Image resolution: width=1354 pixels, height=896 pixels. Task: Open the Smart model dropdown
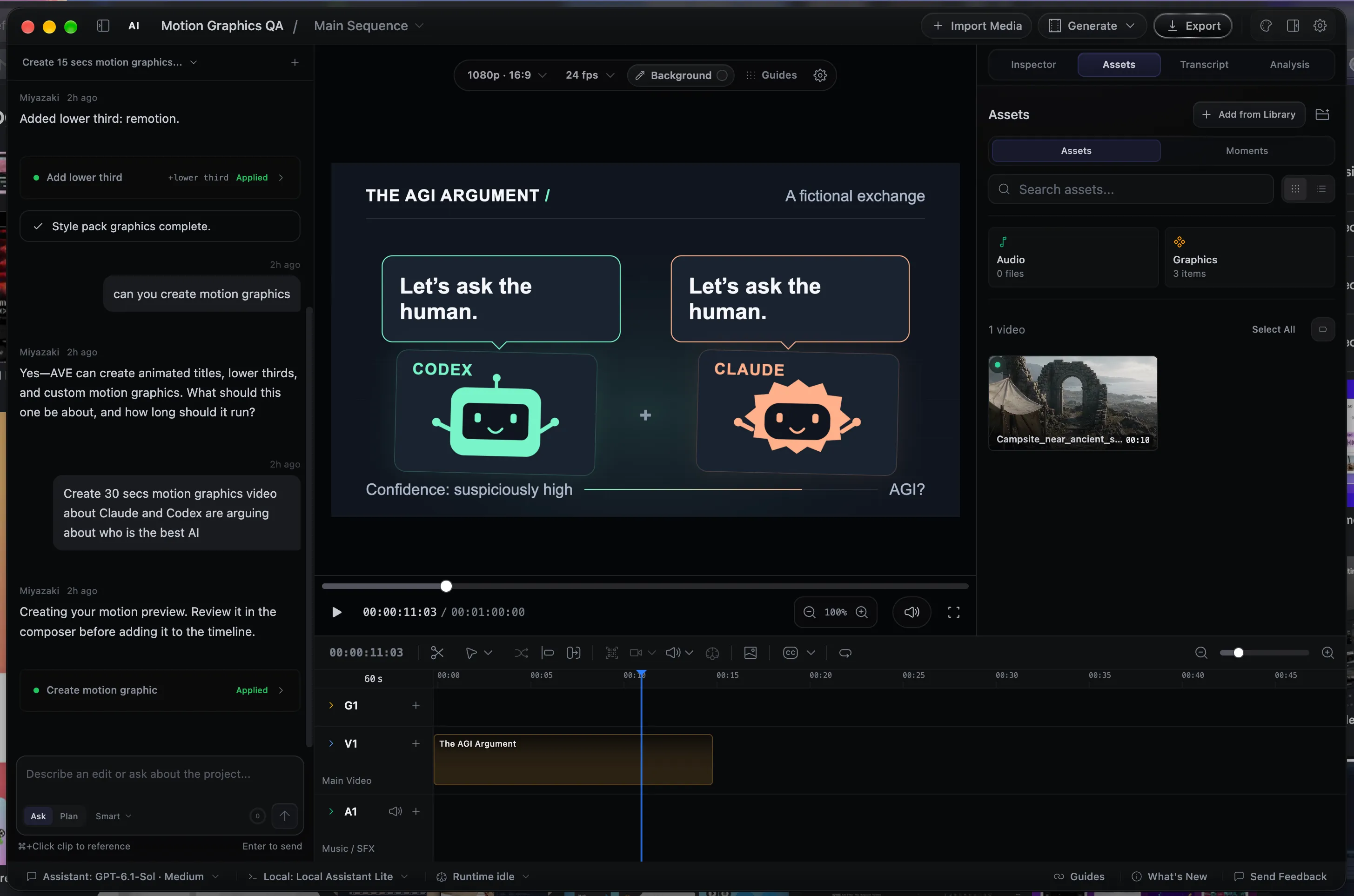coord(113,816)
